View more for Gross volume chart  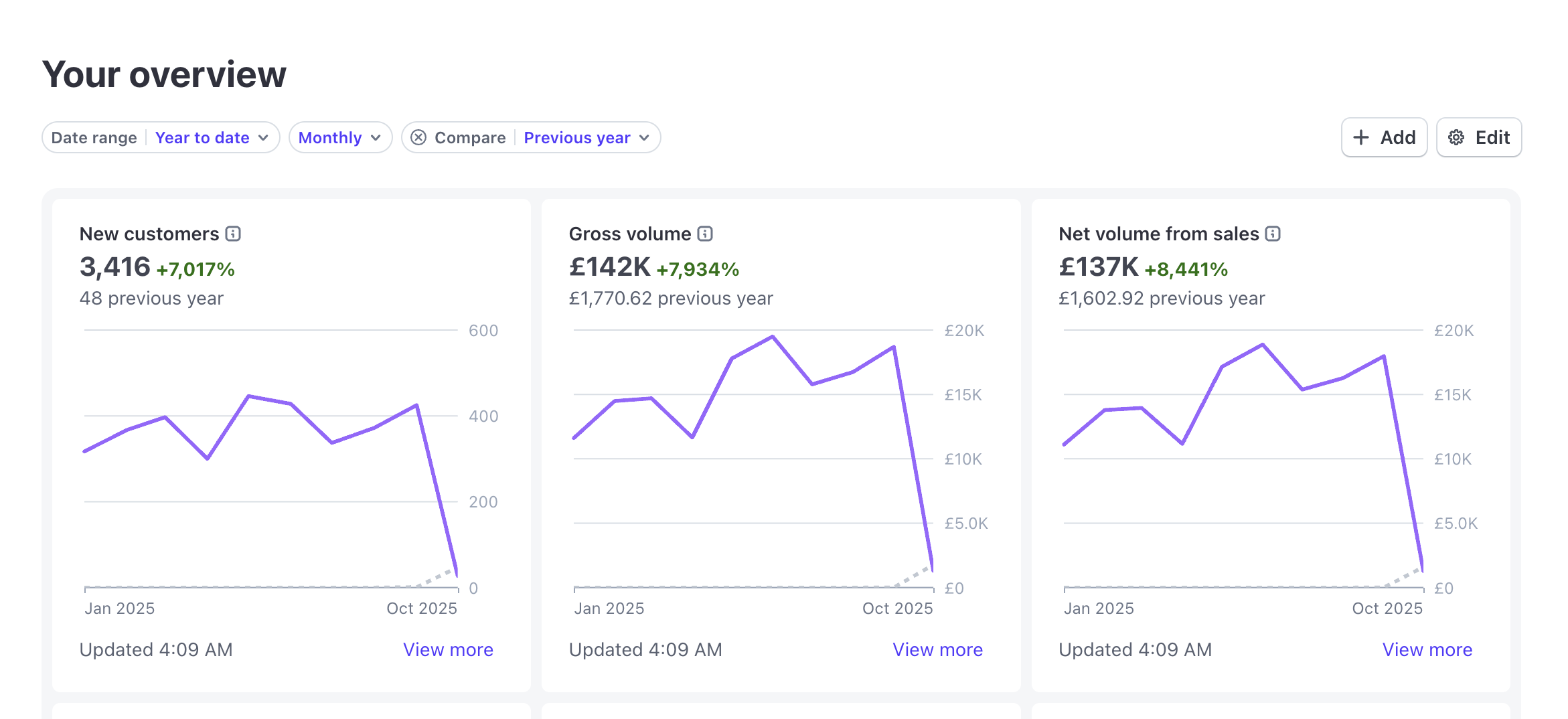tap(937, 649)
